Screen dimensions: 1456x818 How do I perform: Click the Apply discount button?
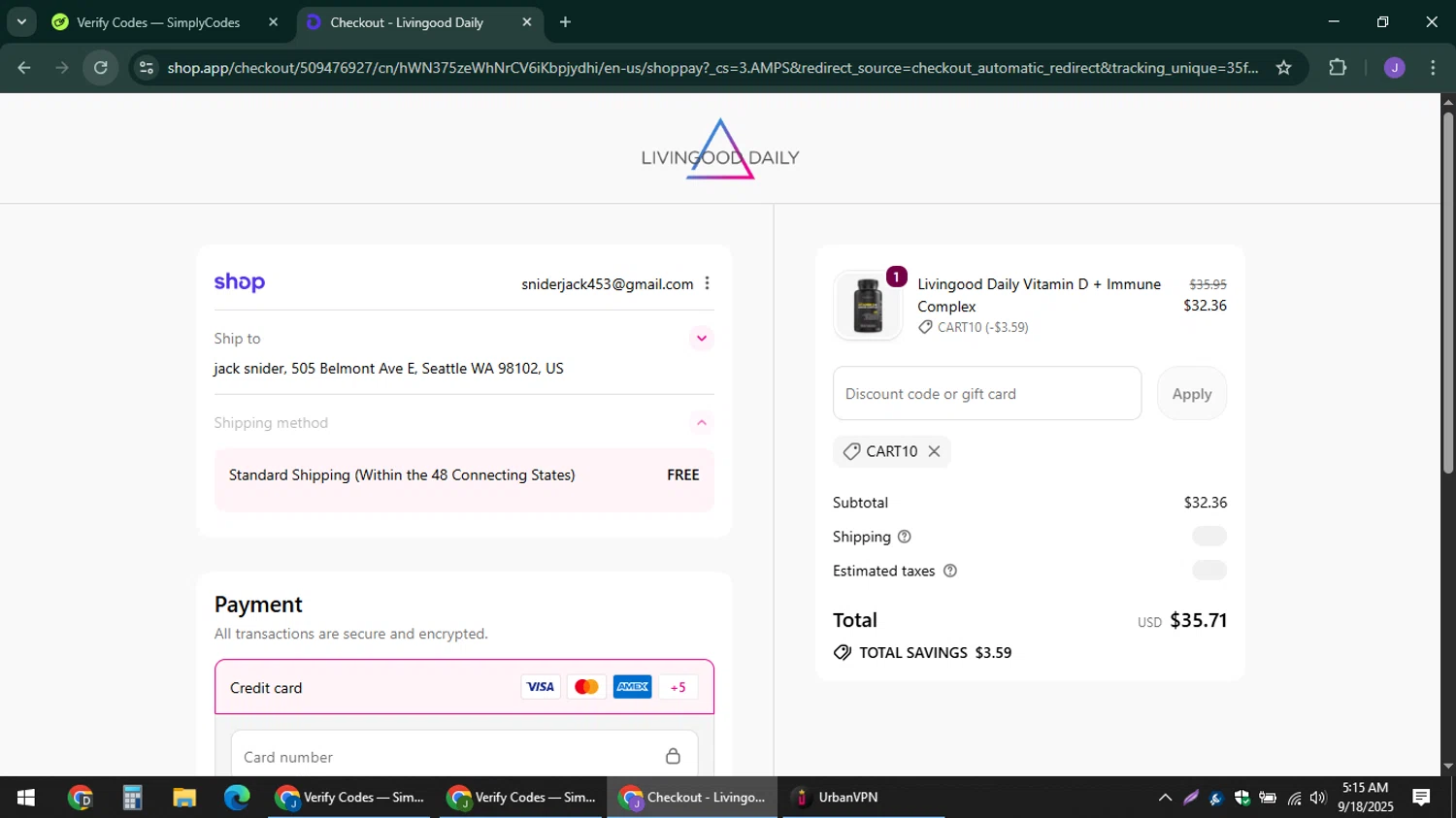tap(1191, 394)
